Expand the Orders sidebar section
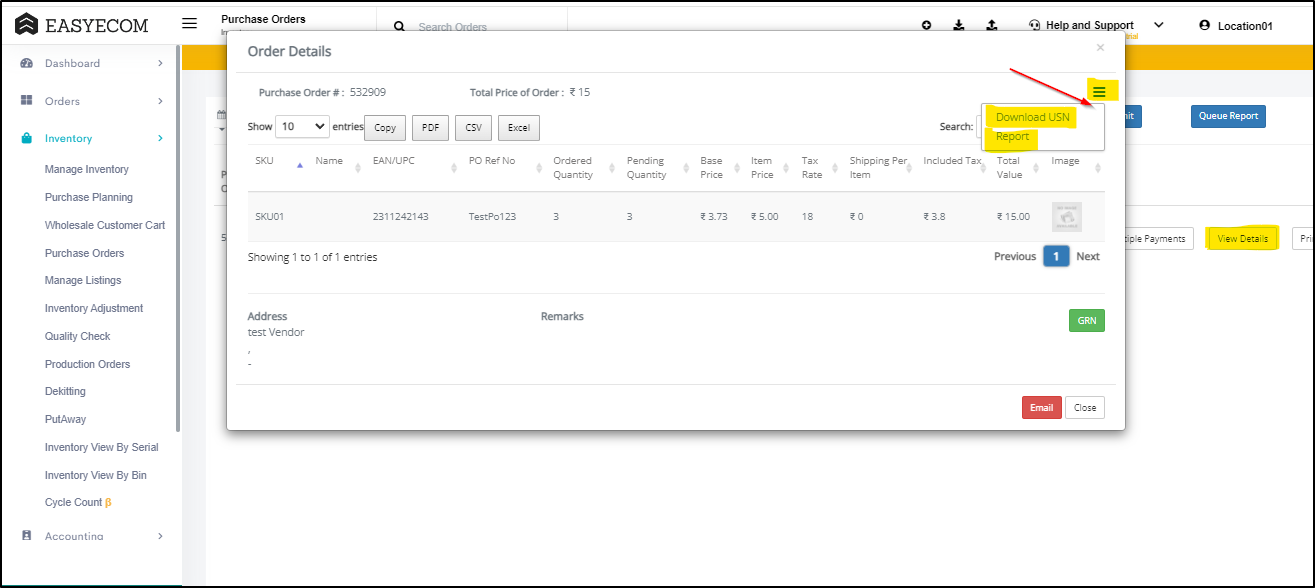This screenshot has width=1315, height=588. (160, 101)
